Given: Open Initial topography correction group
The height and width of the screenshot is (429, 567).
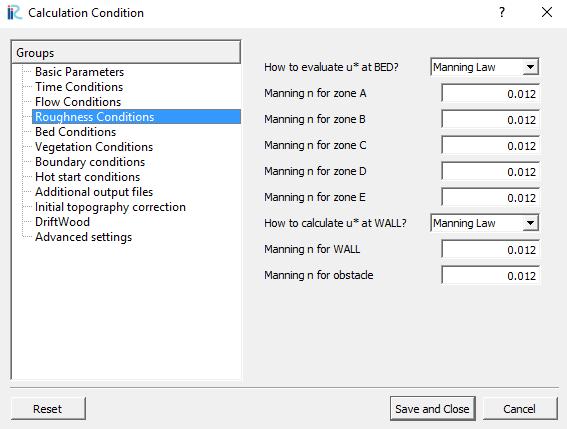Looking at the screenshot, I should [x=110, y=207].
